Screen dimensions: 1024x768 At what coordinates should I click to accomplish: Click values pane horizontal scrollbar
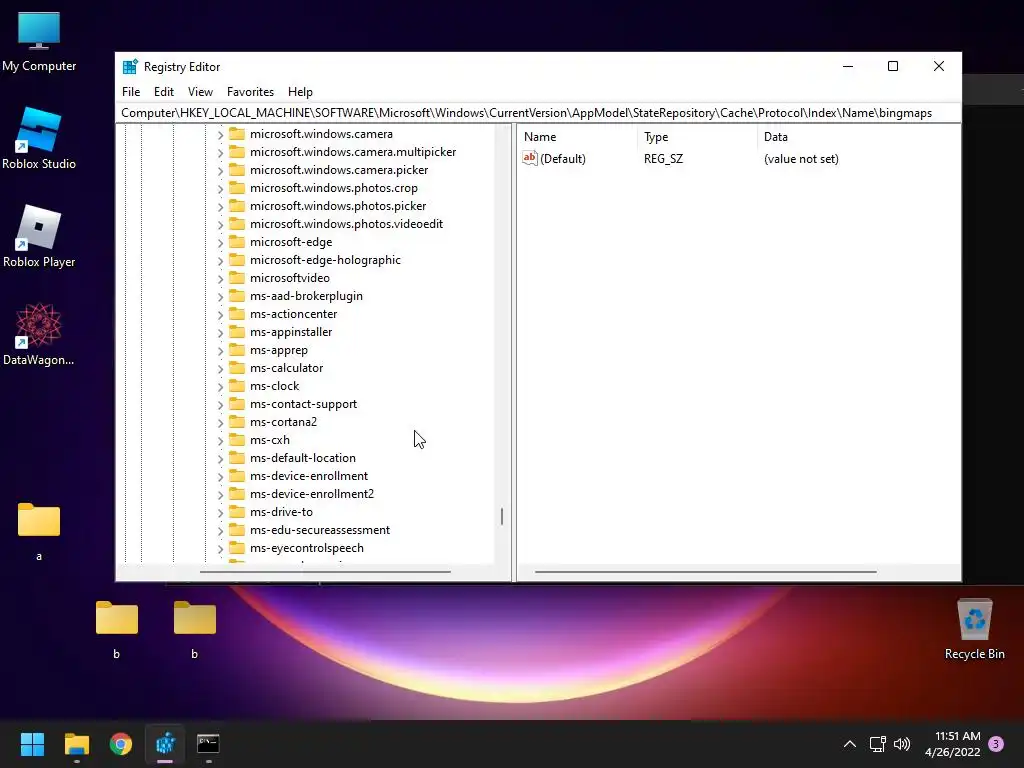click(705, 572)
